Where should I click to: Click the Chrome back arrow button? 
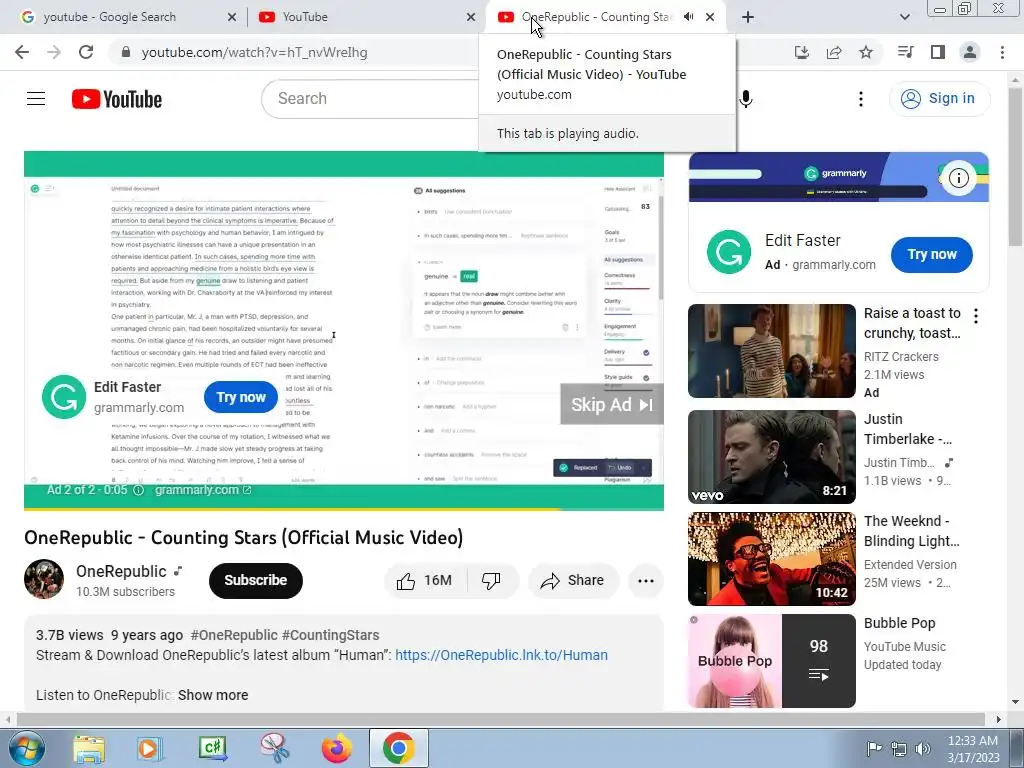[x=22, y=52]
